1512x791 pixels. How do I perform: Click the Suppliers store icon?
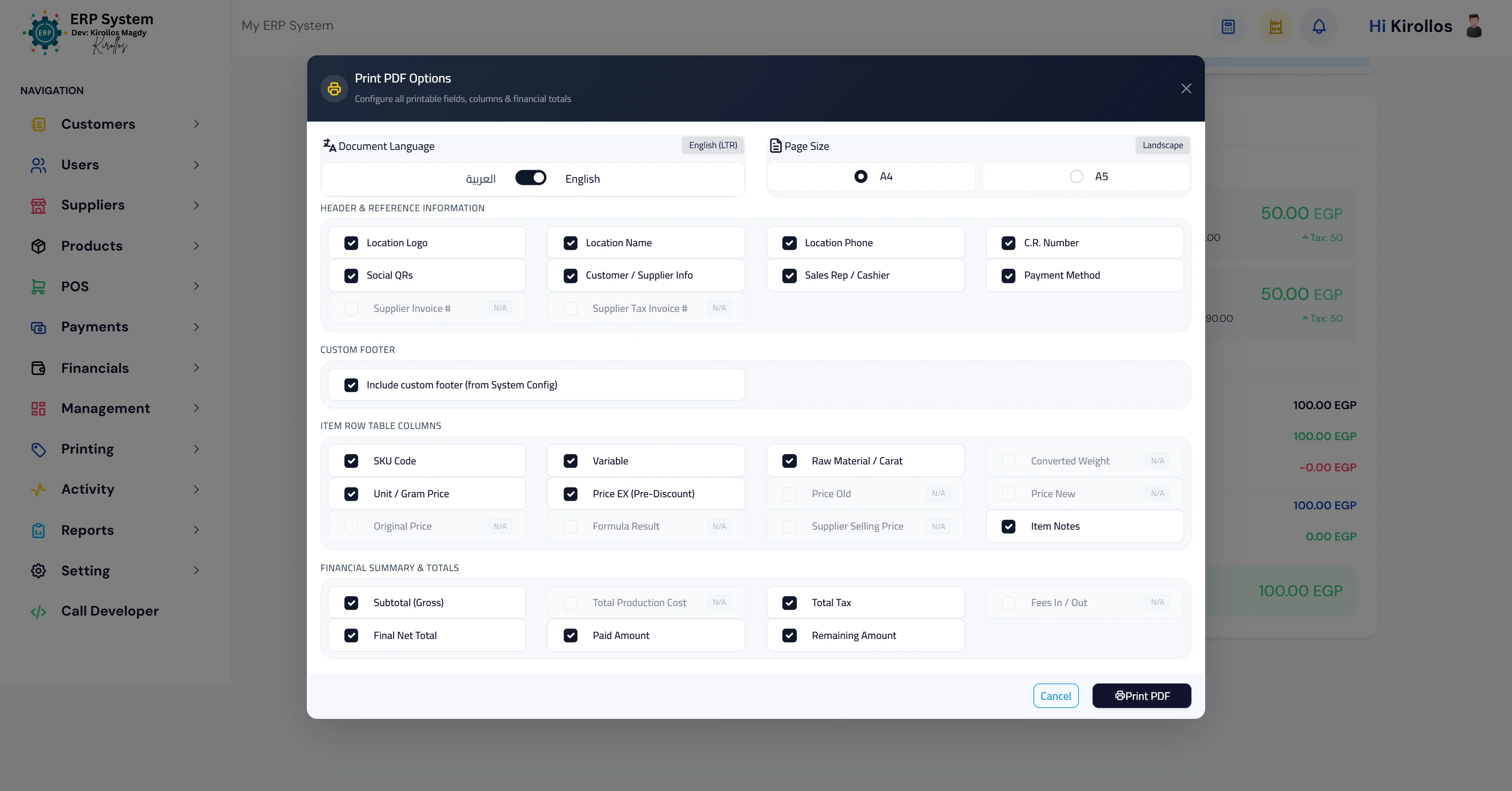pos(38,205)
